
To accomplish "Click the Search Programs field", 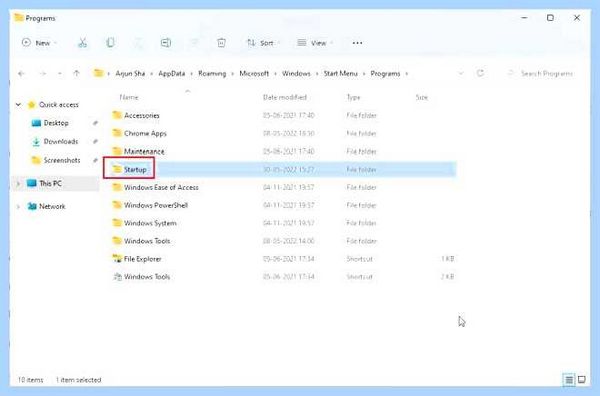I will point(540,73).
